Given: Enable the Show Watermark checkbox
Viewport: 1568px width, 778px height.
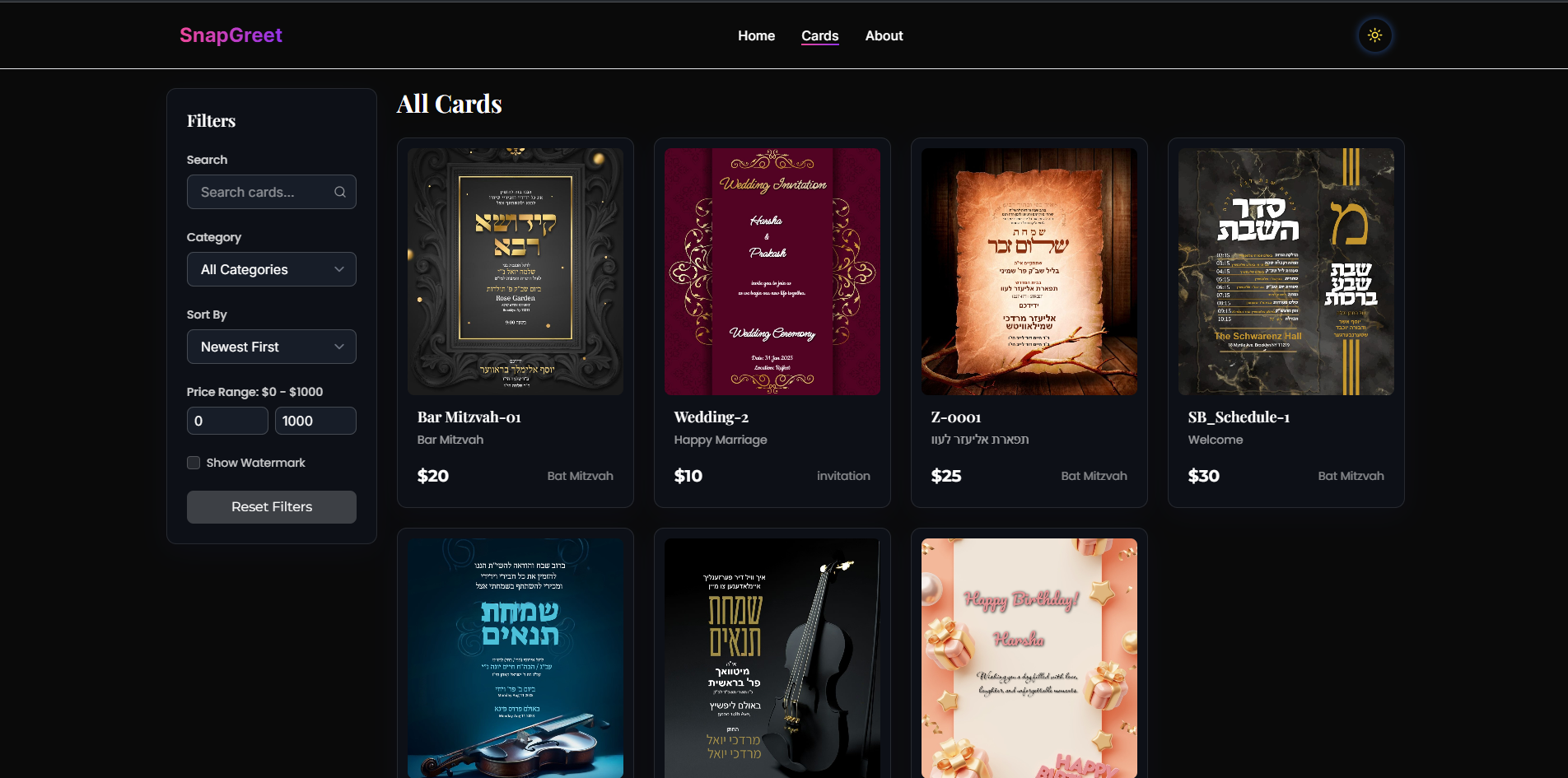Looking at the screenshot, I should pyautogui.click(x=194, y=463).
